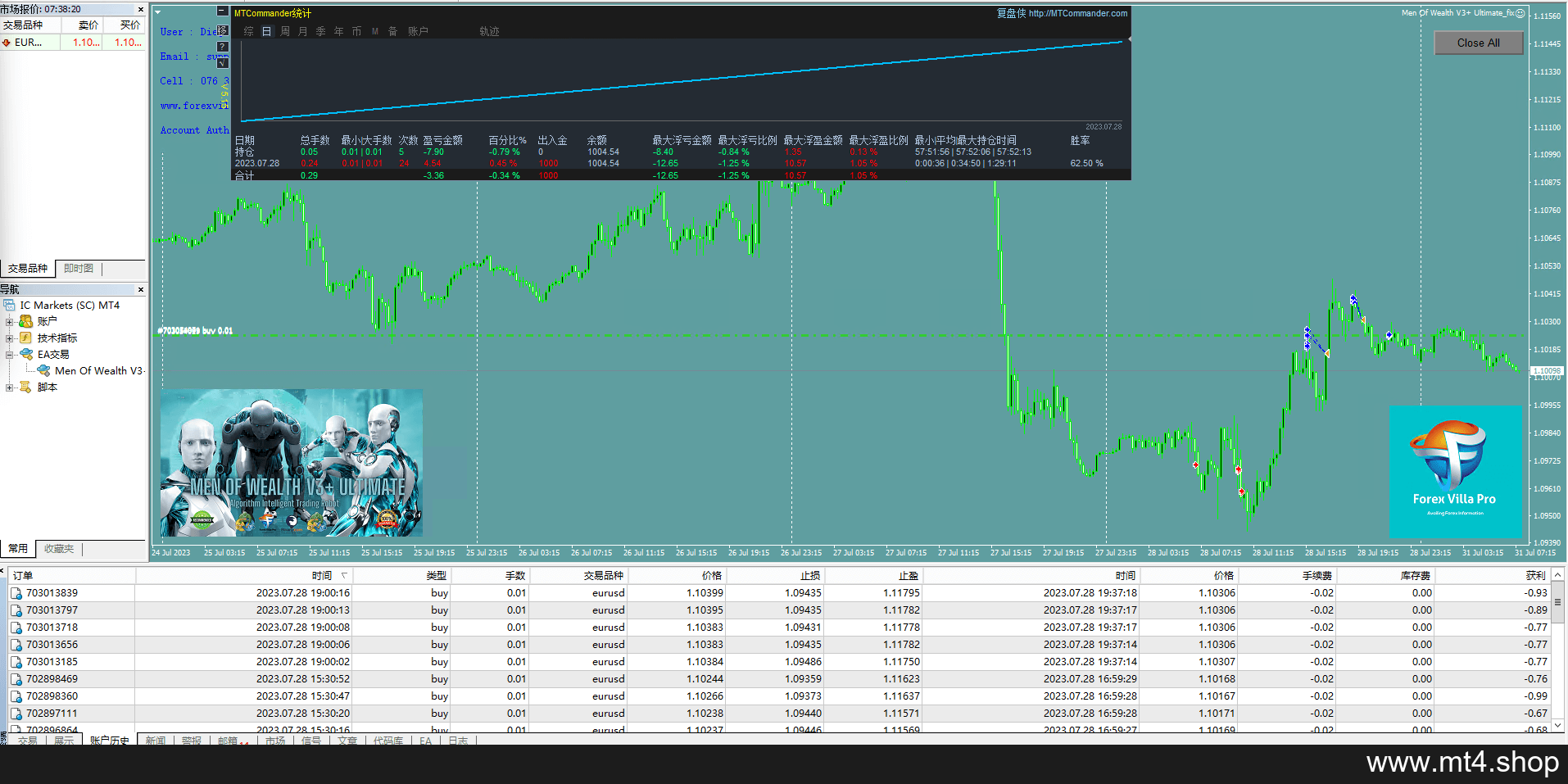Open the MTCommander.com link
The image size is (1568, 784).
1078,13
